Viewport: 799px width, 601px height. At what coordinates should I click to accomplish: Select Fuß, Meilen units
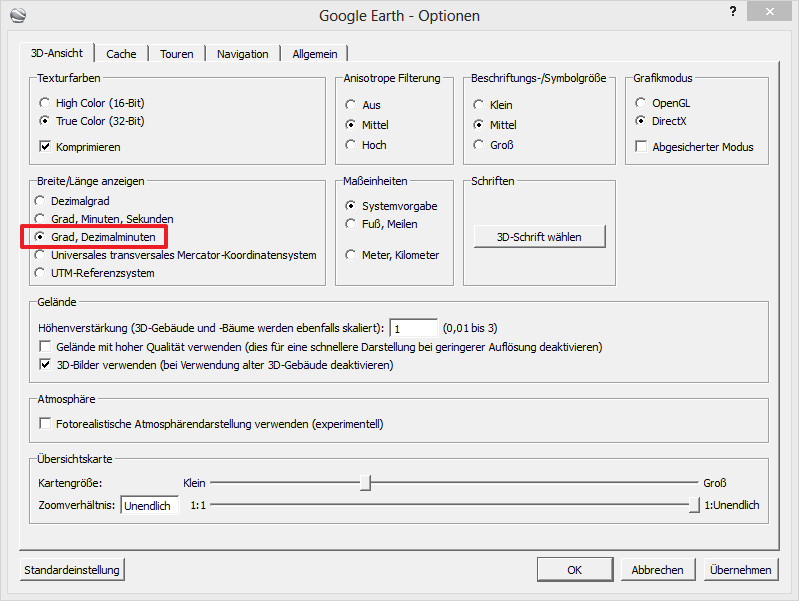381,224
